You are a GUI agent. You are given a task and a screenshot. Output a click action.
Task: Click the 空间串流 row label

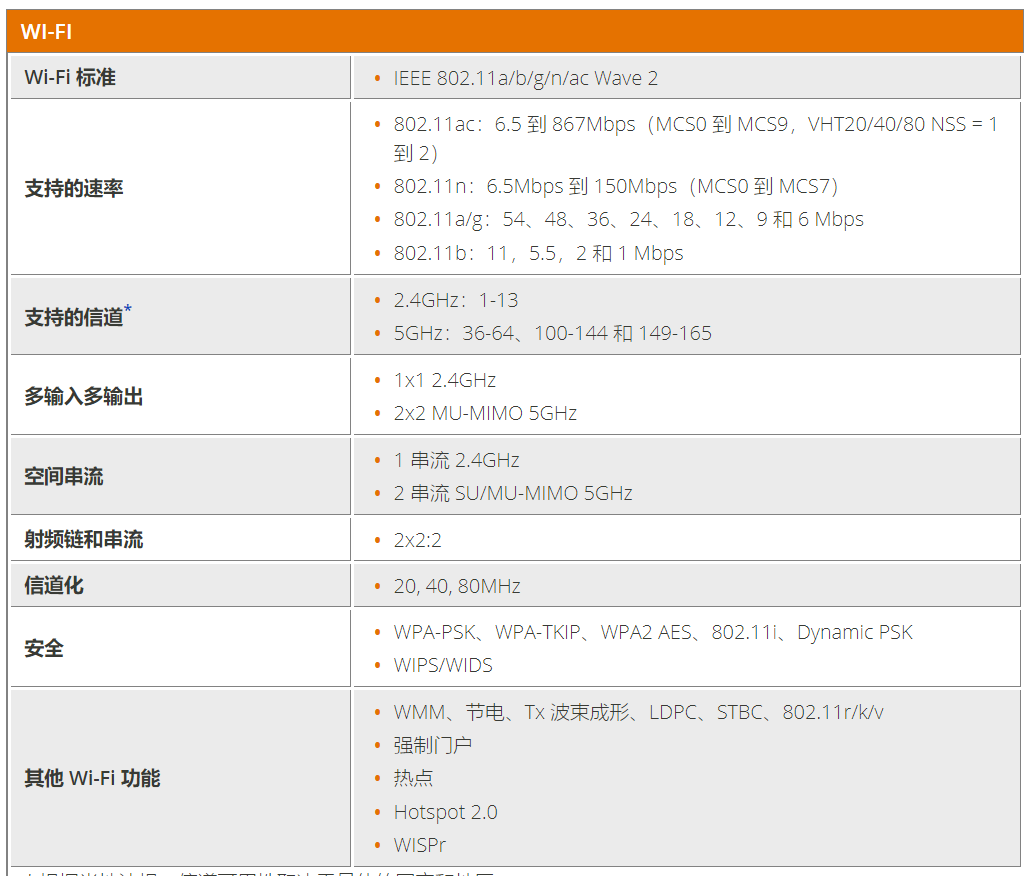tap(64, 477)
